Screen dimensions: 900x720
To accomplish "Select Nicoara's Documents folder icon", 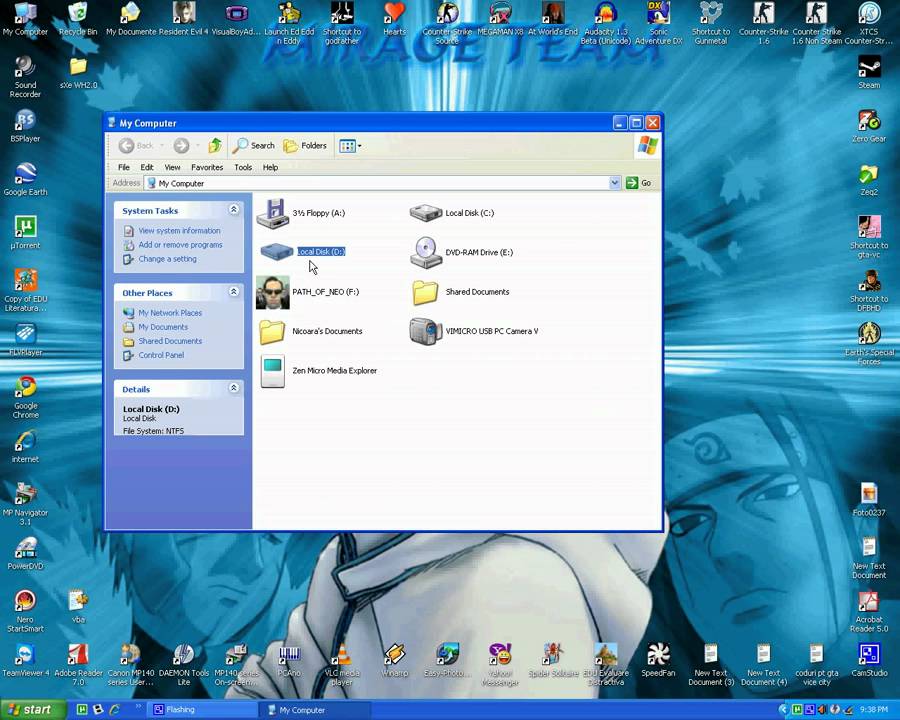I will 273,331.
